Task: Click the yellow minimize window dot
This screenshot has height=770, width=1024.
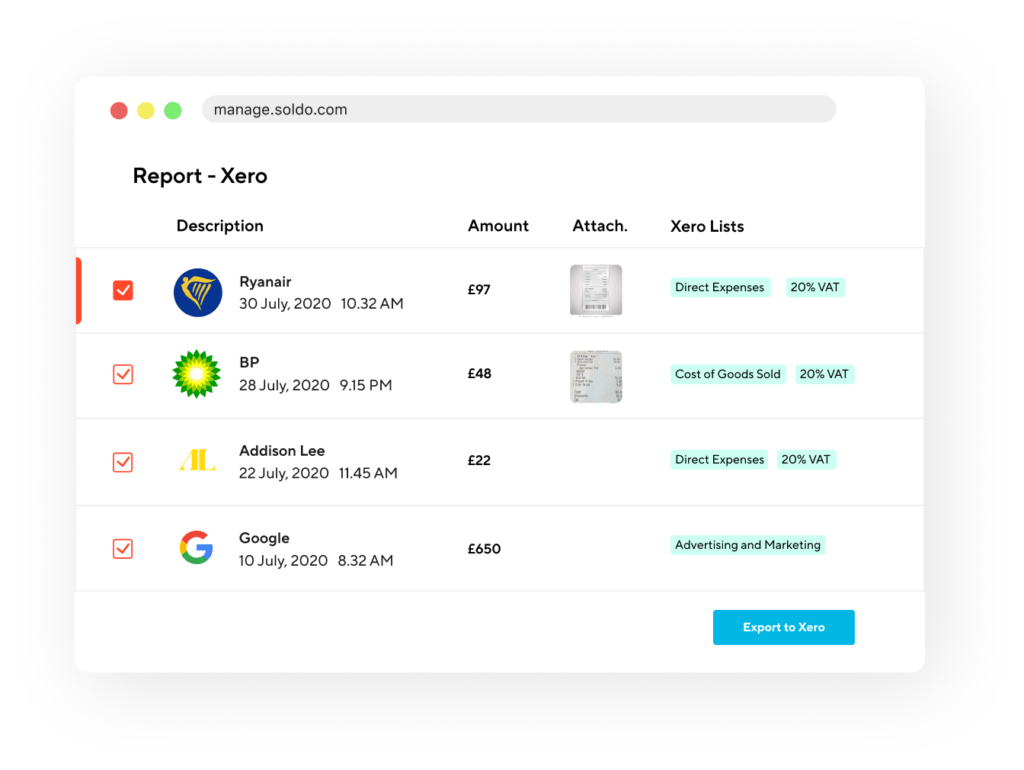Action: pos(146,110)
